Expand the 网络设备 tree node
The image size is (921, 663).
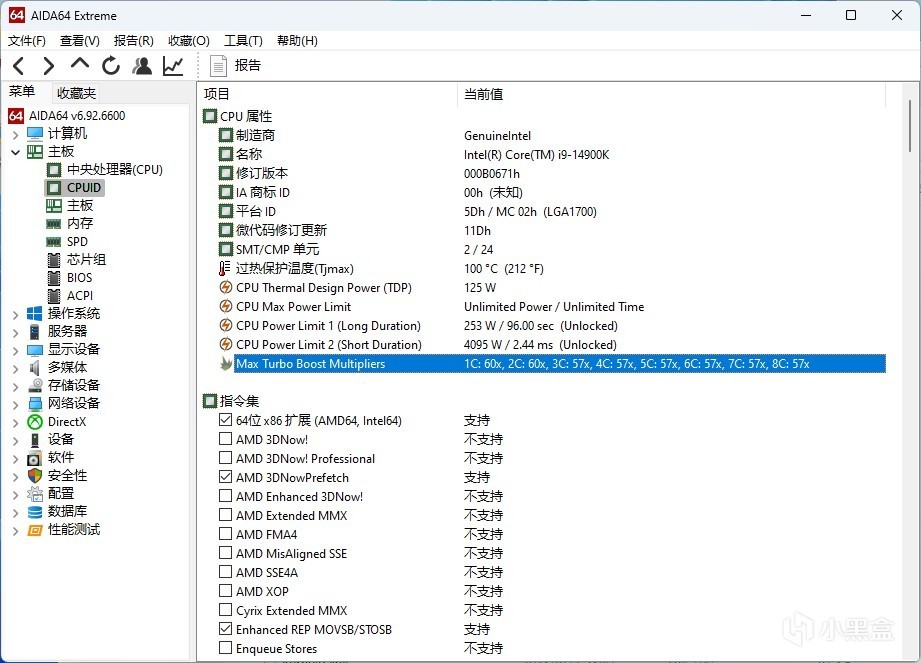click(16, 405)
